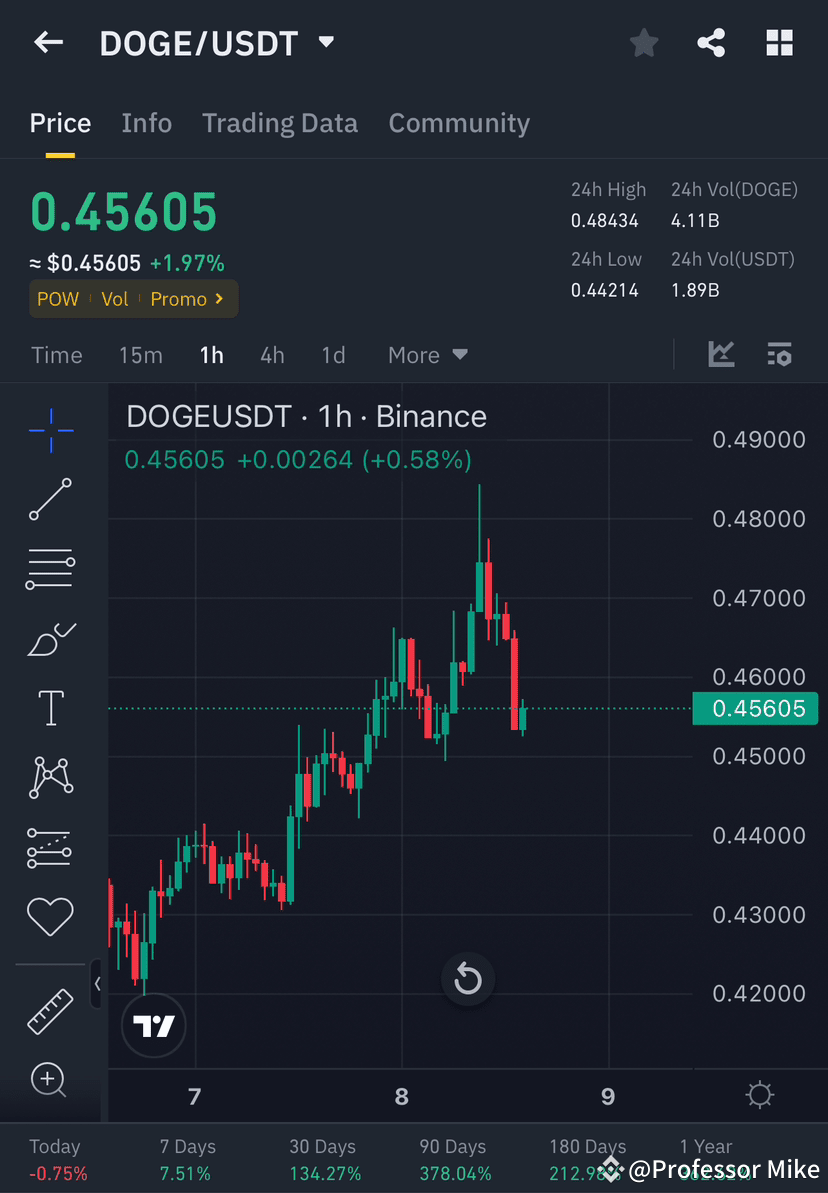Open the horizontal lines drawing tool

[x=50, y=568]
